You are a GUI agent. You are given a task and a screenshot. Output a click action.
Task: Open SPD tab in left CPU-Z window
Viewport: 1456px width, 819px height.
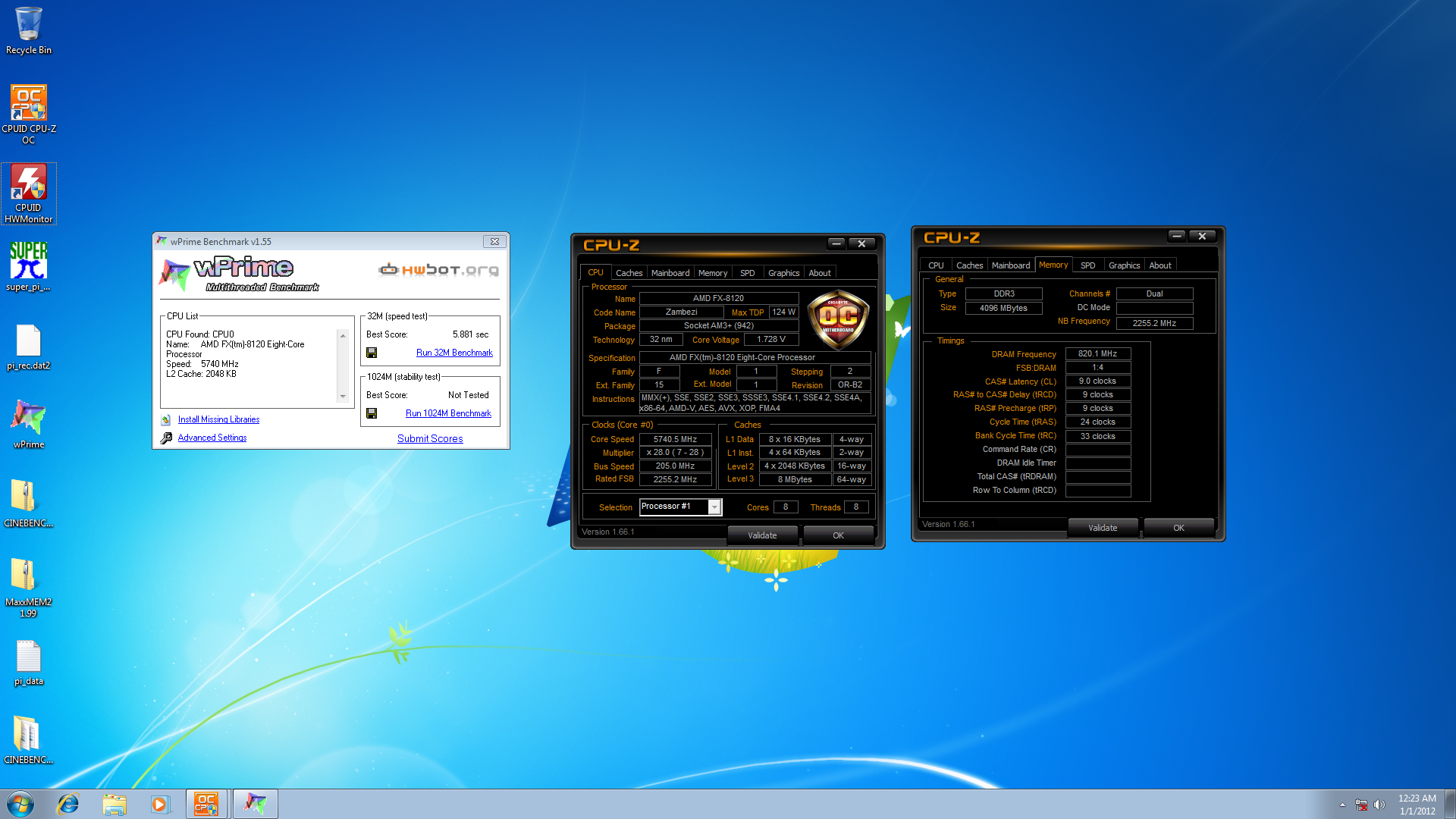point(748,273)
